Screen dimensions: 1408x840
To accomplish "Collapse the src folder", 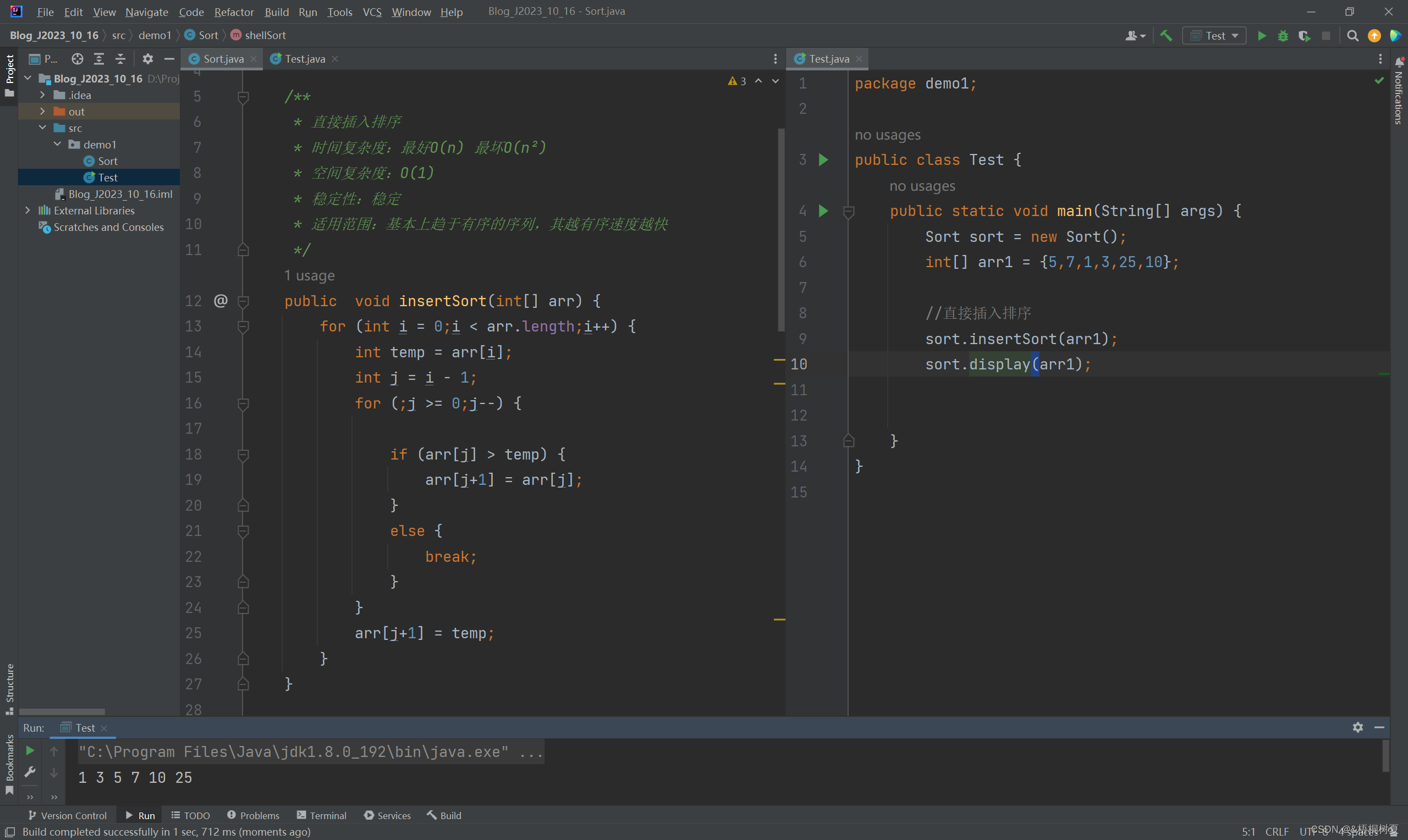I will [x=42, y=128].
